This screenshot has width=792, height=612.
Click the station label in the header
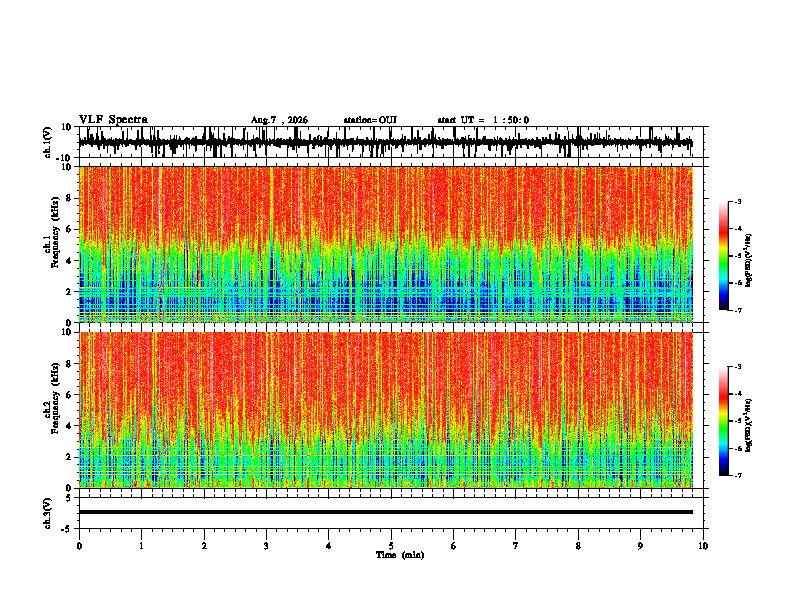tap(370, 120)
